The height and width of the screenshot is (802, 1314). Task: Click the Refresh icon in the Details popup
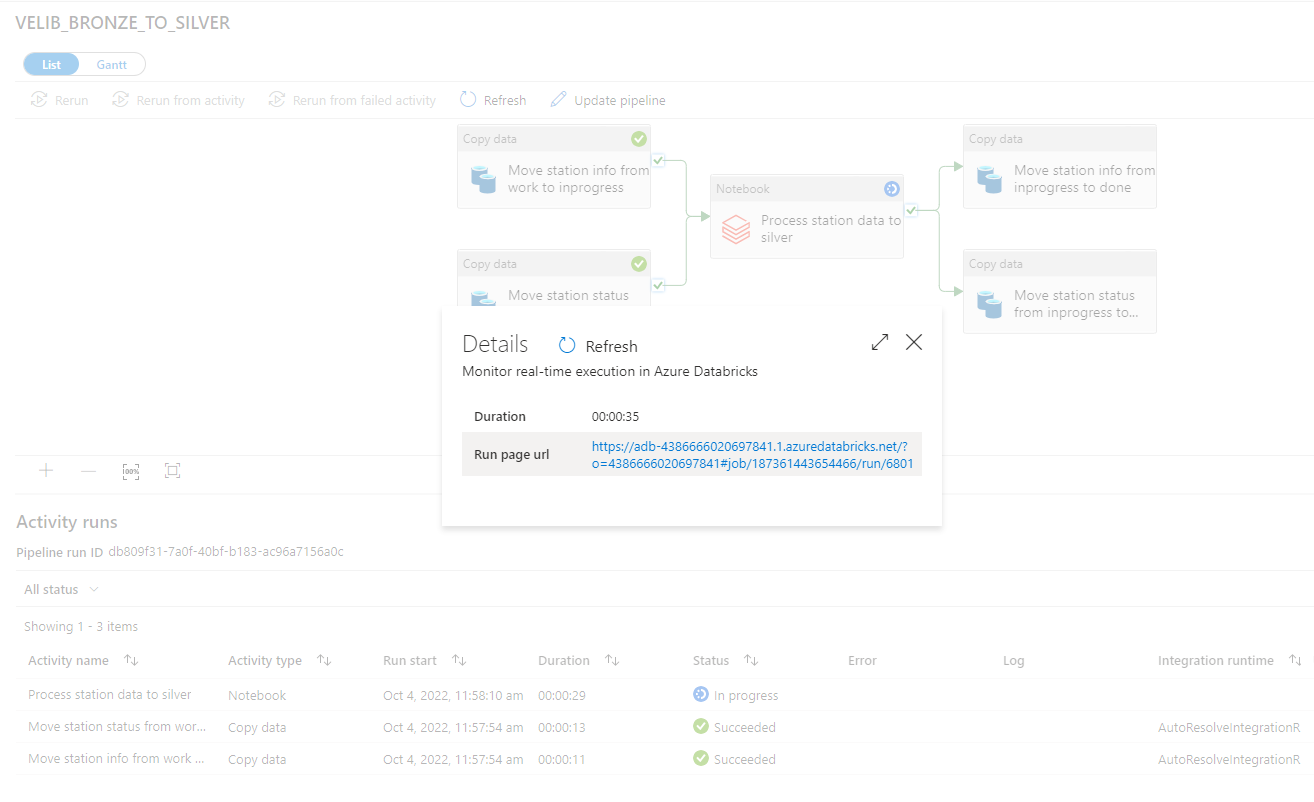(567, 346)
